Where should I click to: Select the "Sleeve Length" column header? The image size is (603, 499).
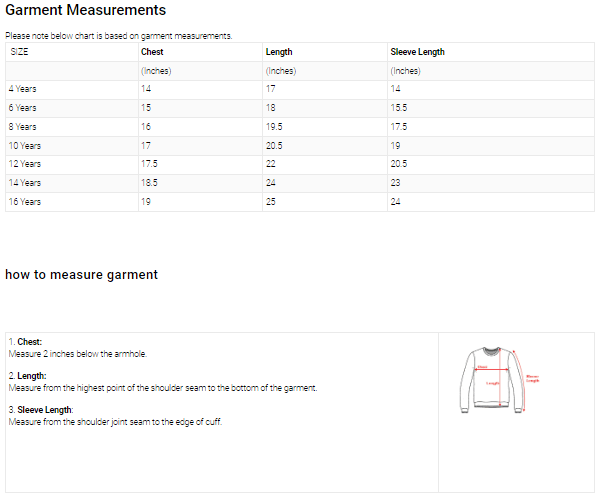tap(417, 52)
